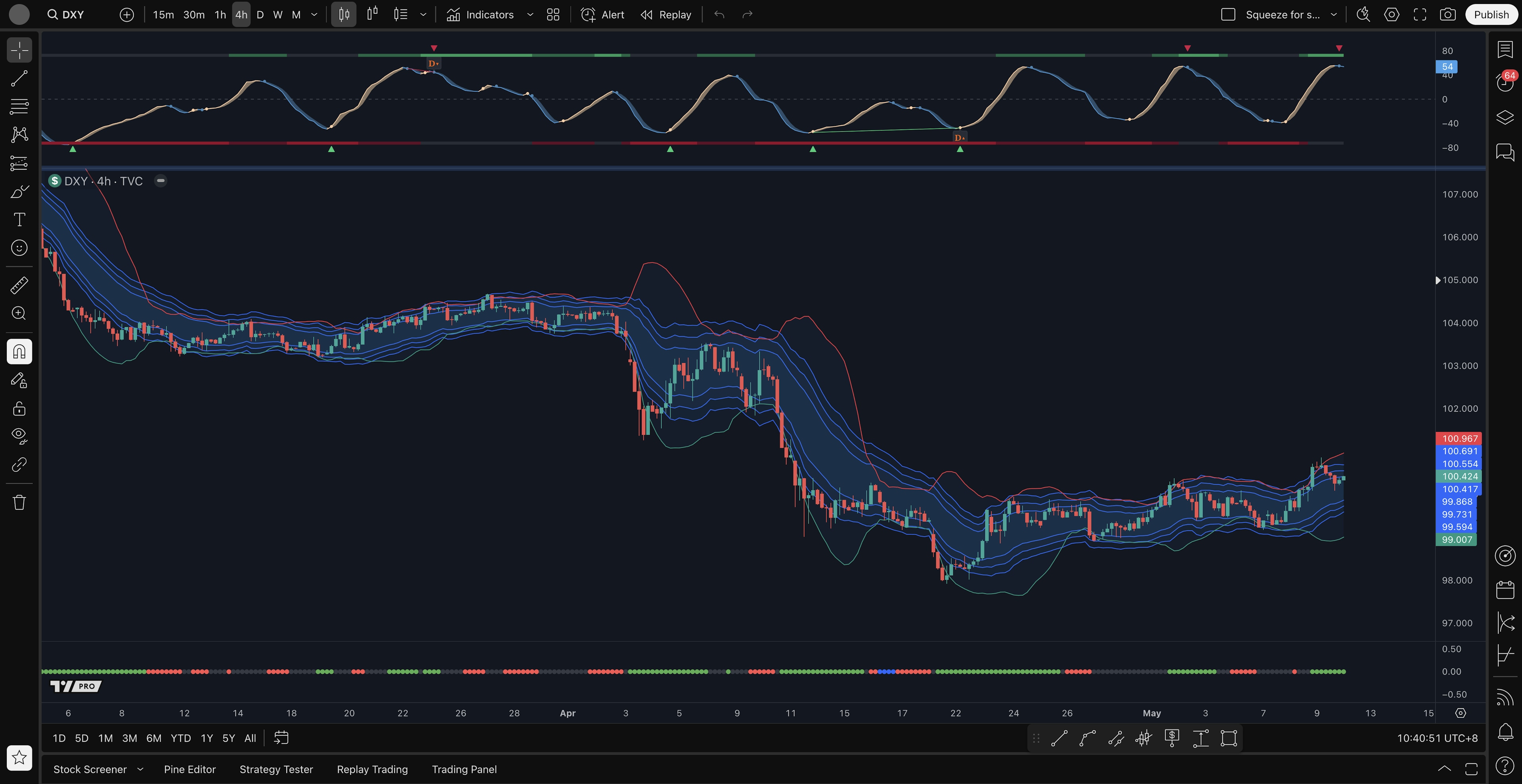Open the layout grid templates icon
The width and height of the screenshot is (1522, 784).
[553, 15]
